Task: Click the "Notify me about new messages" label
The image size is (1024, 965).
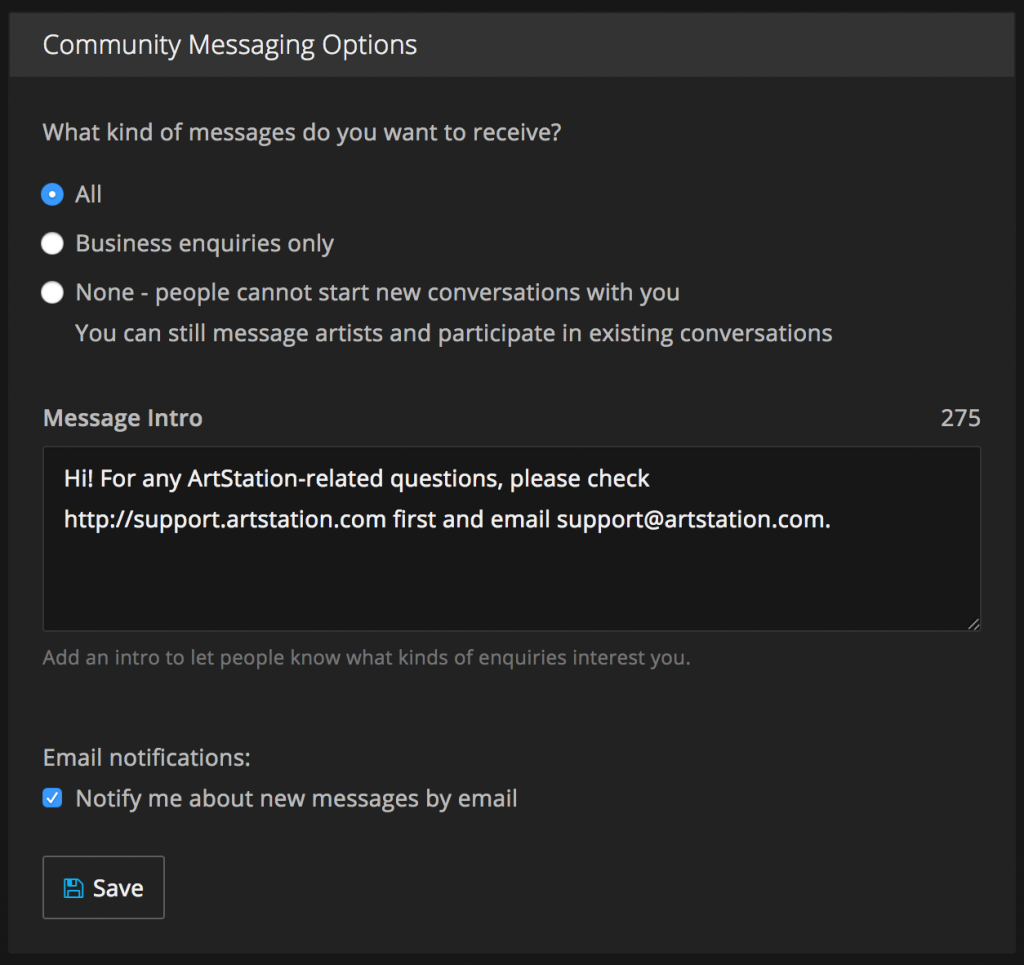Action: point(296,799)
